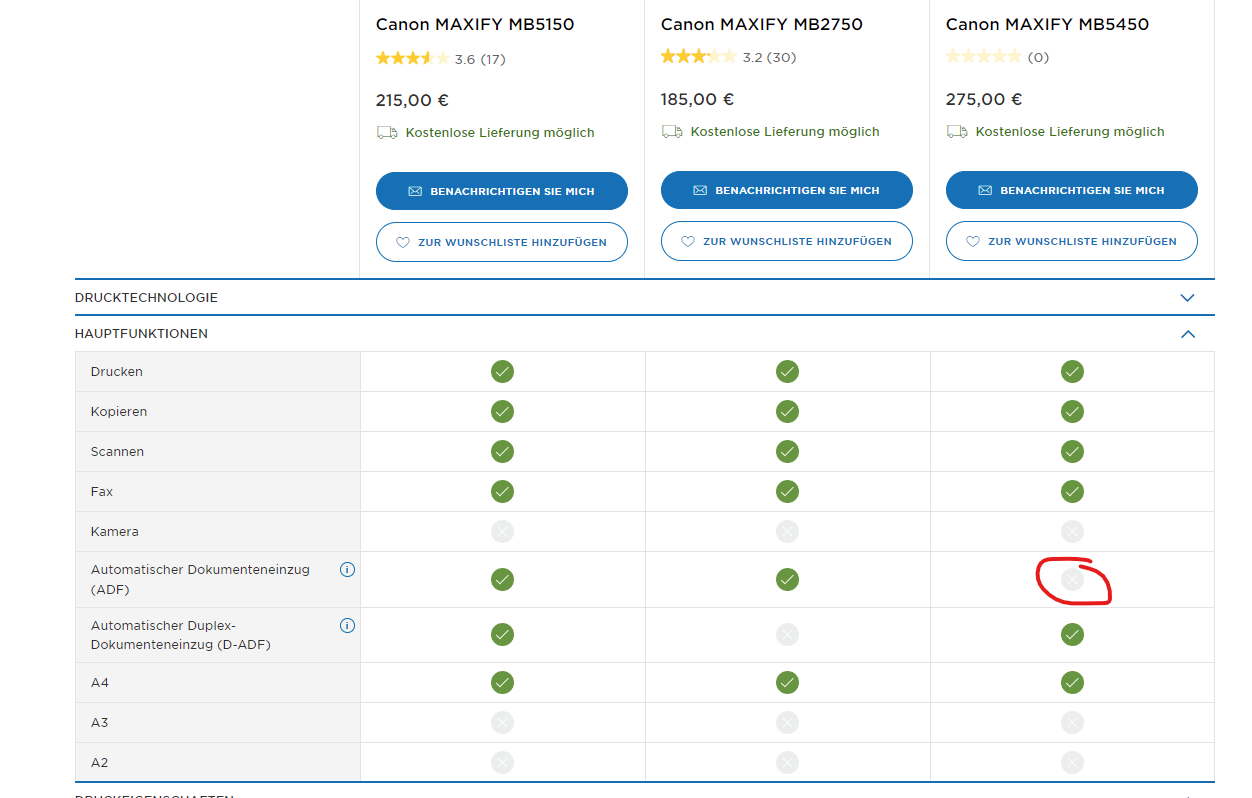This screenshot has width=1252, height=798.
Task: Click Kostenlose Lieferung möglich under MB2750
Action: (x=785, y=132)
